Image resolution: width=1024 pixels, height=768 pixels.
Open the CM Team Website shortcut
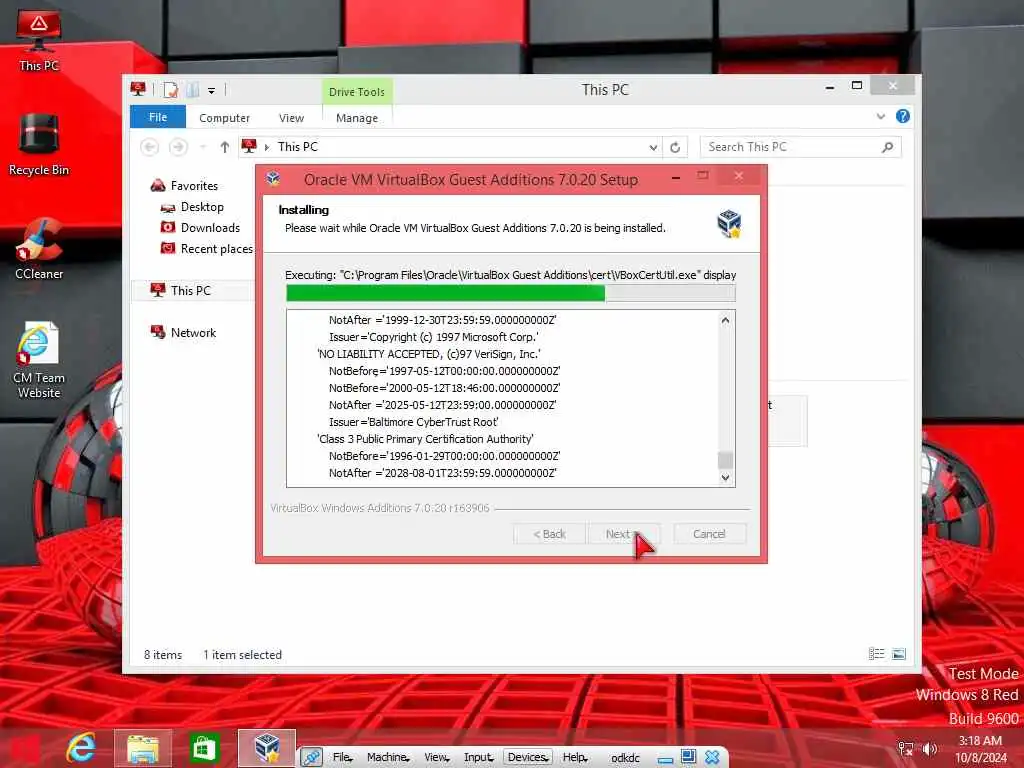pyautogui.click(x=39, y=360)
